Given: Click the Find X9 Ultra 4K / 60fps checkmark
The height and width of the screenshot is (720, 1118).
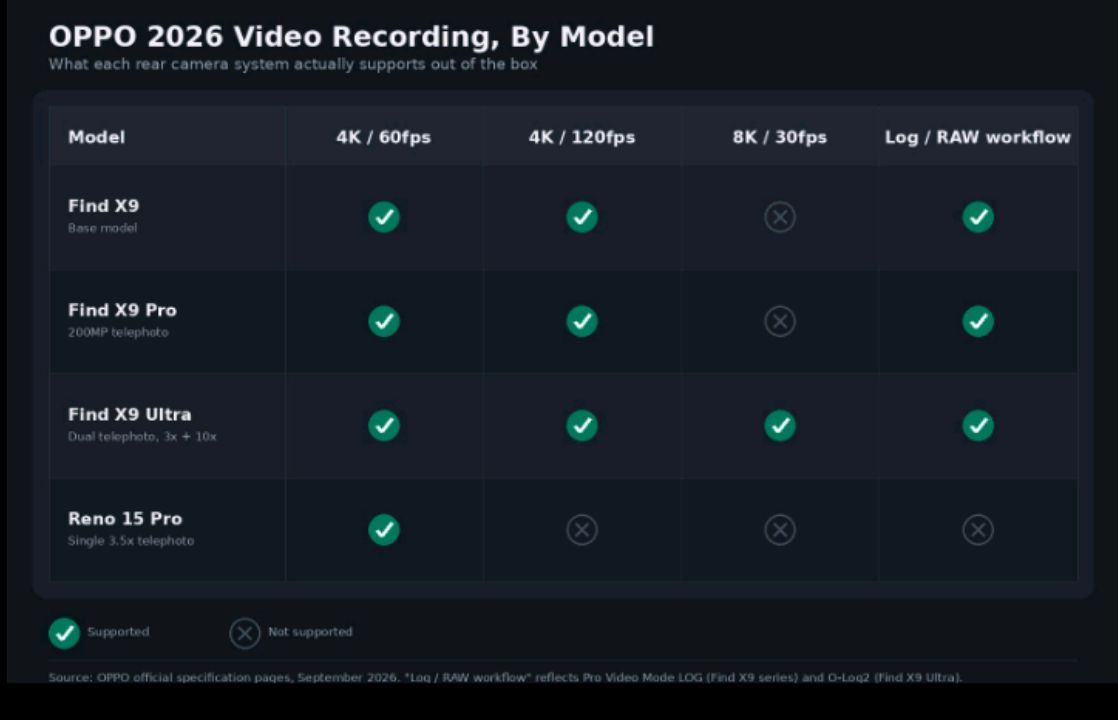Looking at the screenshot, I should pos(384,426).
